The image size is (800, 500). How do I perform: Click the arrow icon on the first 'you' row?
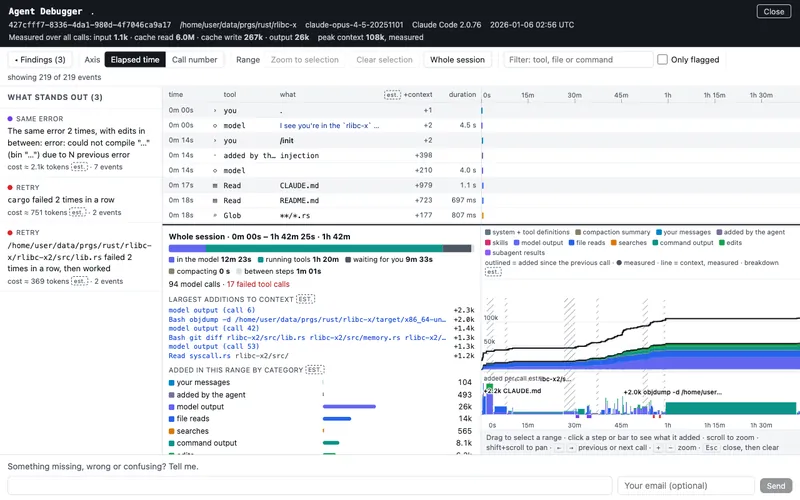(215, 110)
